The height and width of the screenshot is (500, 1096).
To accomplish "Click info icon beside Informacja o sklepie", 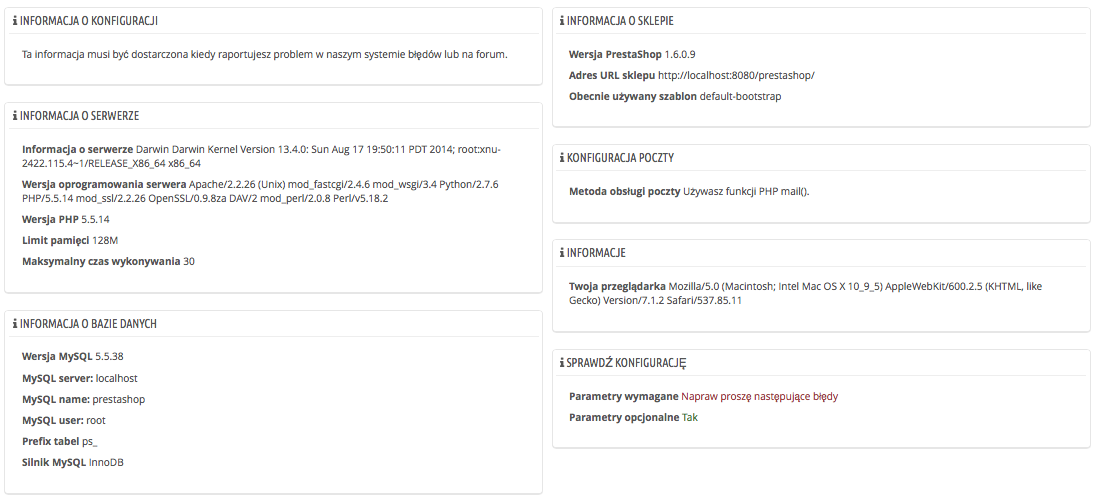I will 562,21.
